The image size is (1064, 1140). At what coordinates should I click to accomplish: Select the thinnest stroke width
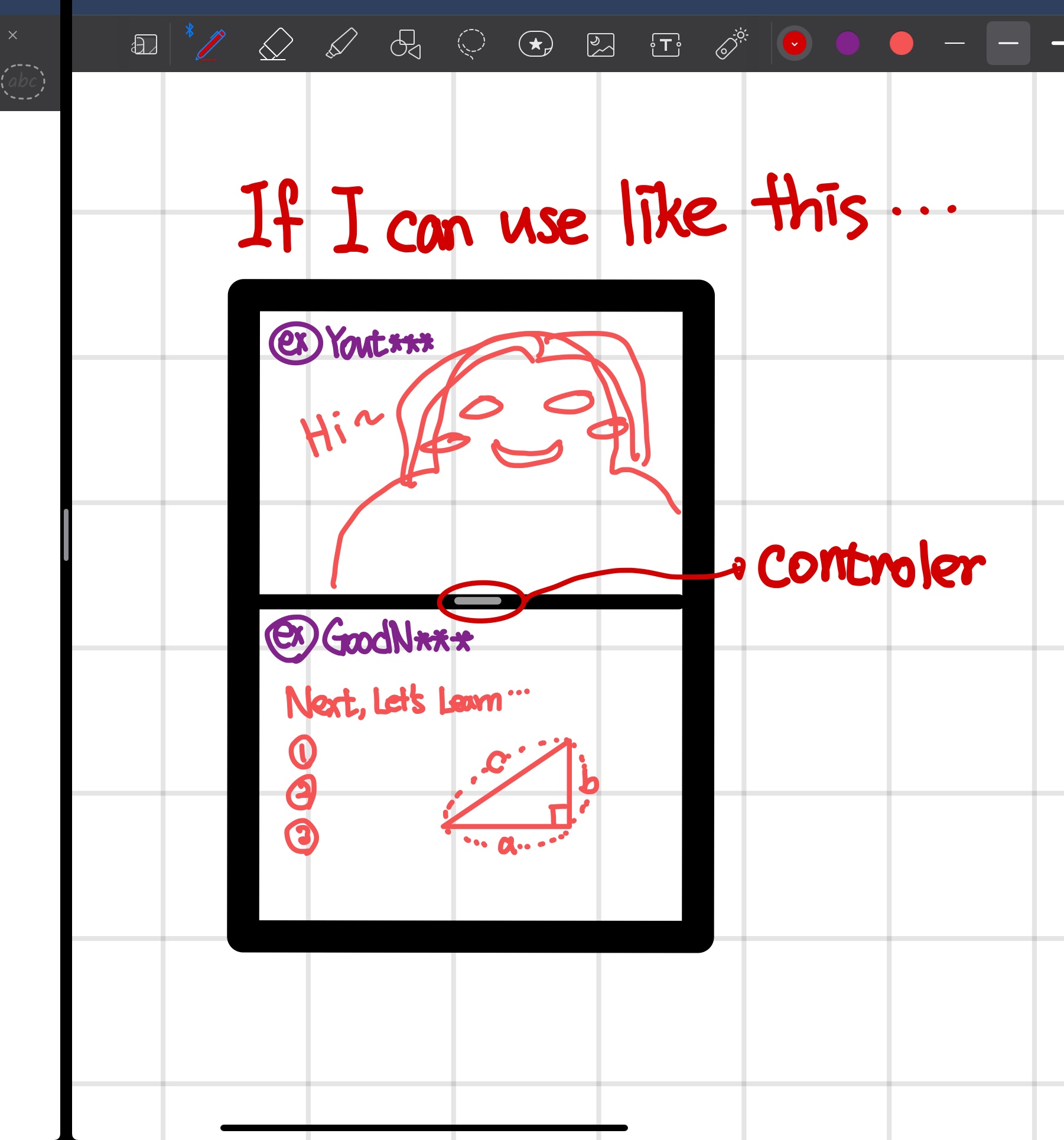tap(954, 43)
